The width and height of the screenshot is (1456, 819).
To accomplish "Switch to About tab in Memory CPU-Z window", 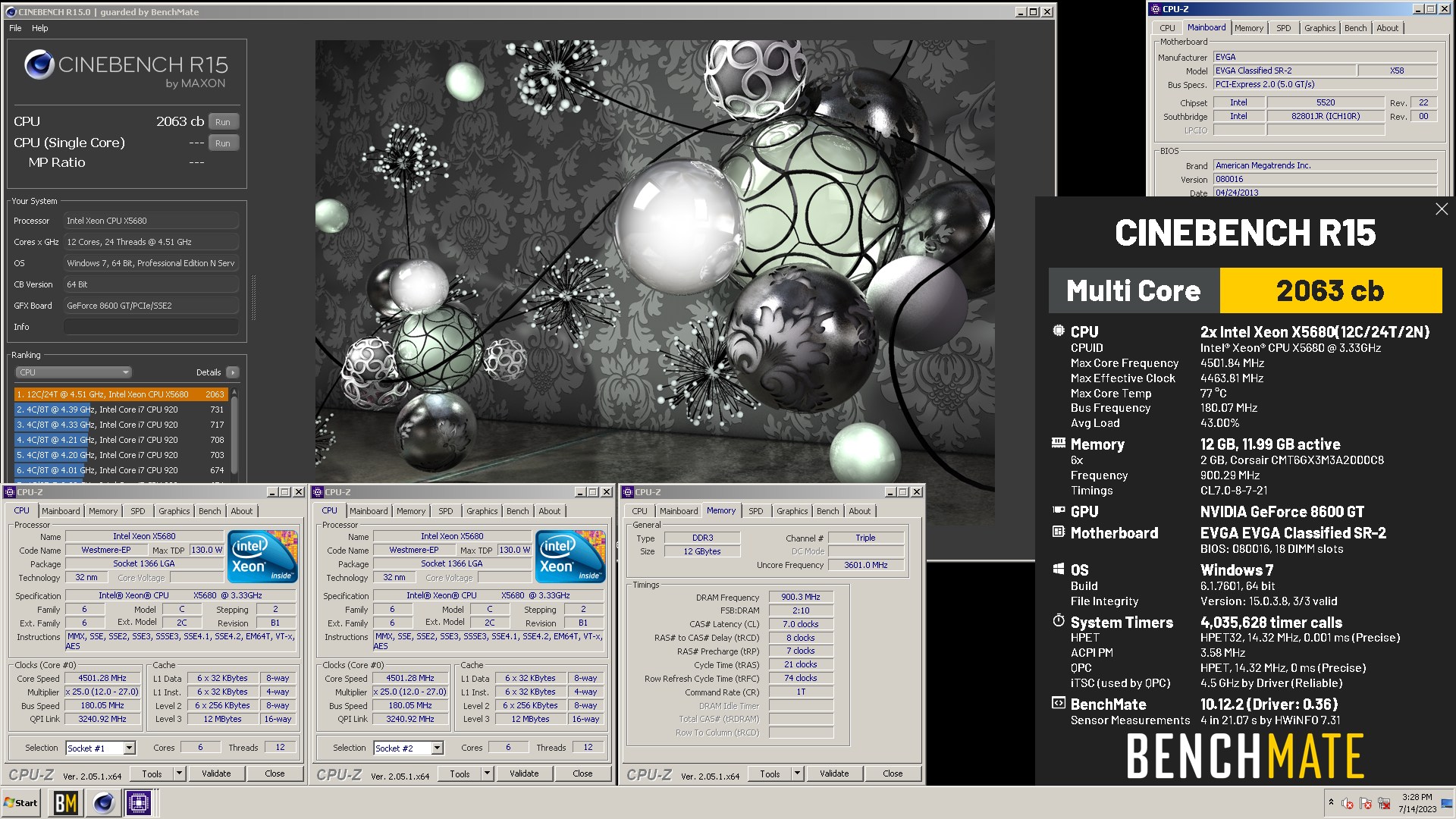I will (860, 511).
